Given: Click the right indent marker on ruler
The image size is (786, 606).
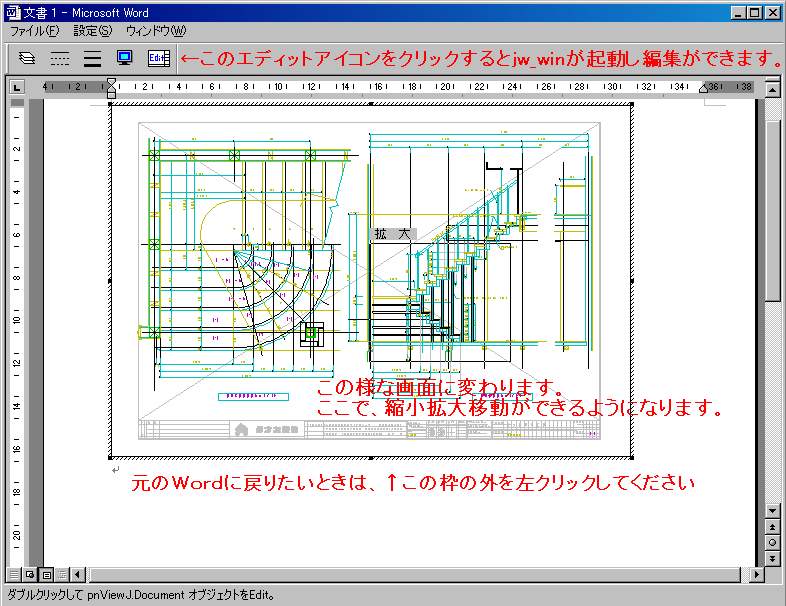Looking at the screenshot, I should [x=704, y=89].
